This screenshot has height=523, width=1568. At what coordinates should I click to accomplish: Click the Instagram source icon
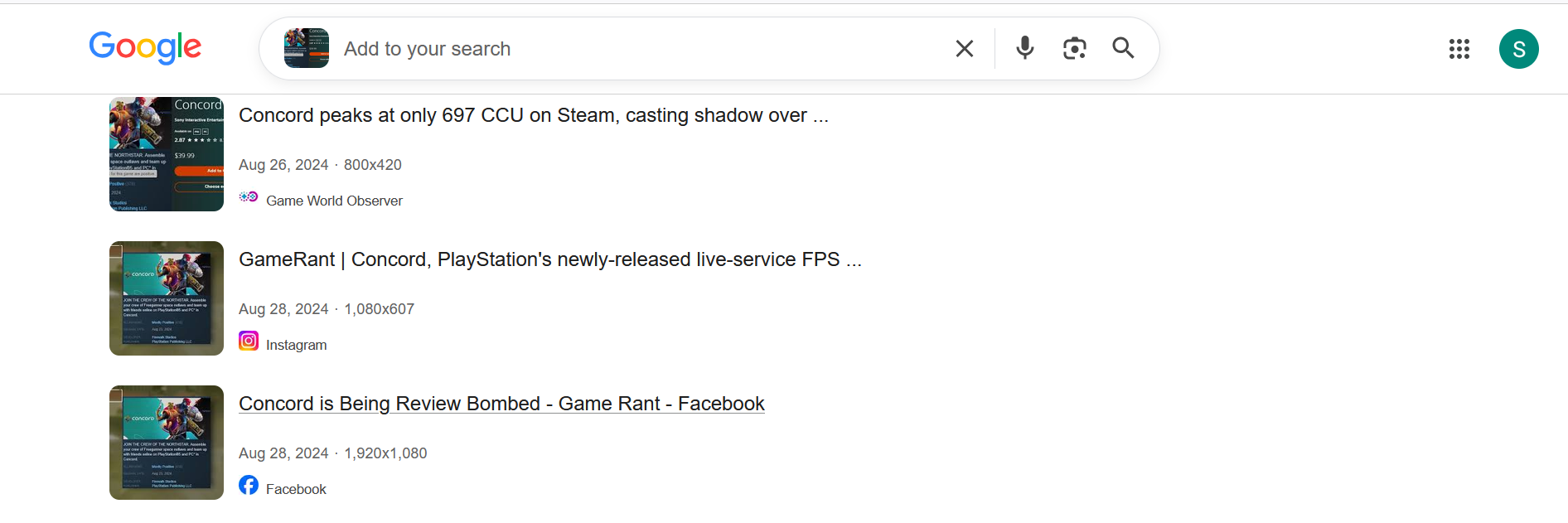(x=249, y=341)
